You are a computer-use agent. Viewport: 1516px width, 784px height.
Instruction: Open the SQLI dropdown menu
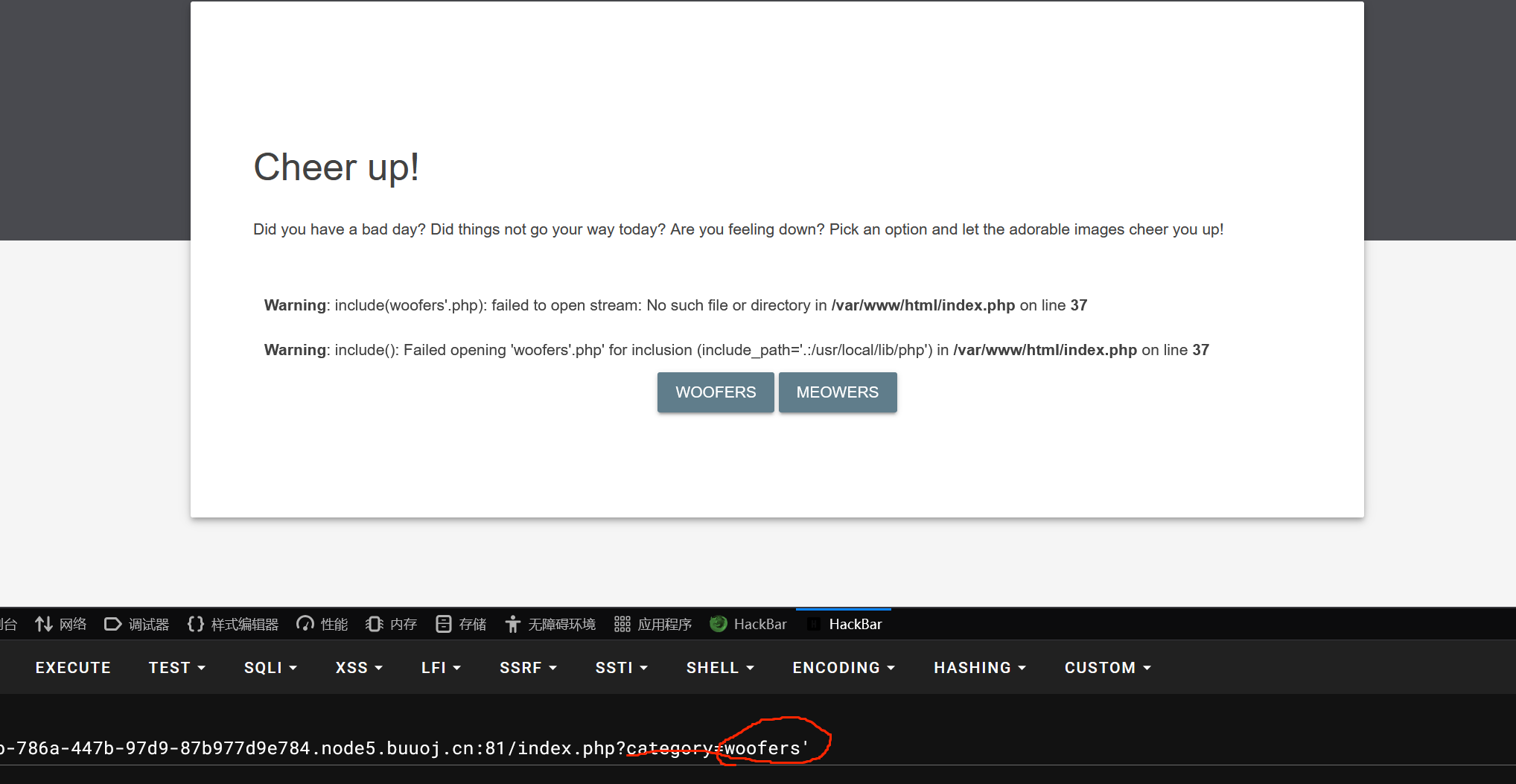270,668
